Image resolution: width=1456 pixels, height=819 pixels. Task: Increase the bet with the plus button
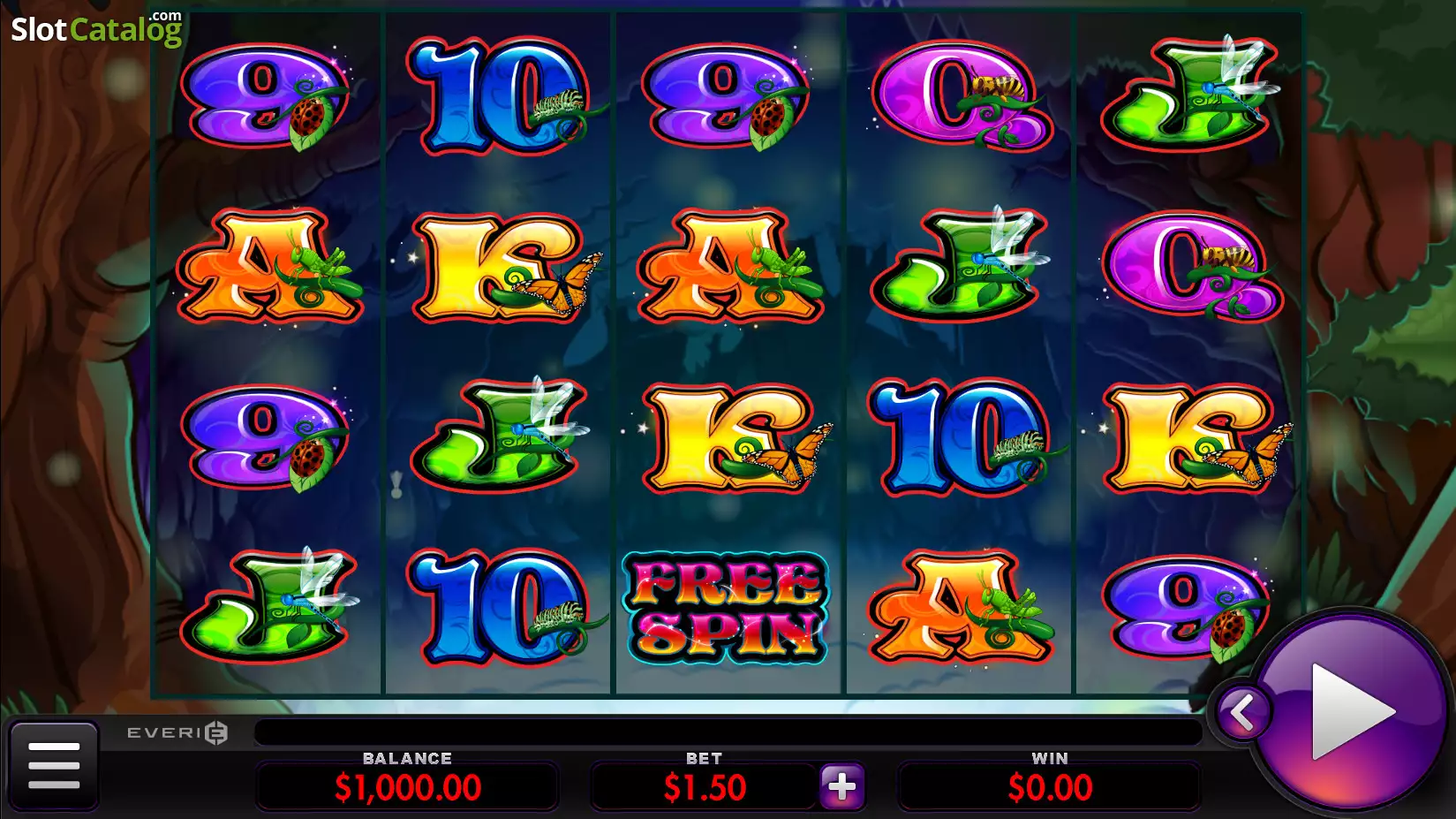coord(841,786)
